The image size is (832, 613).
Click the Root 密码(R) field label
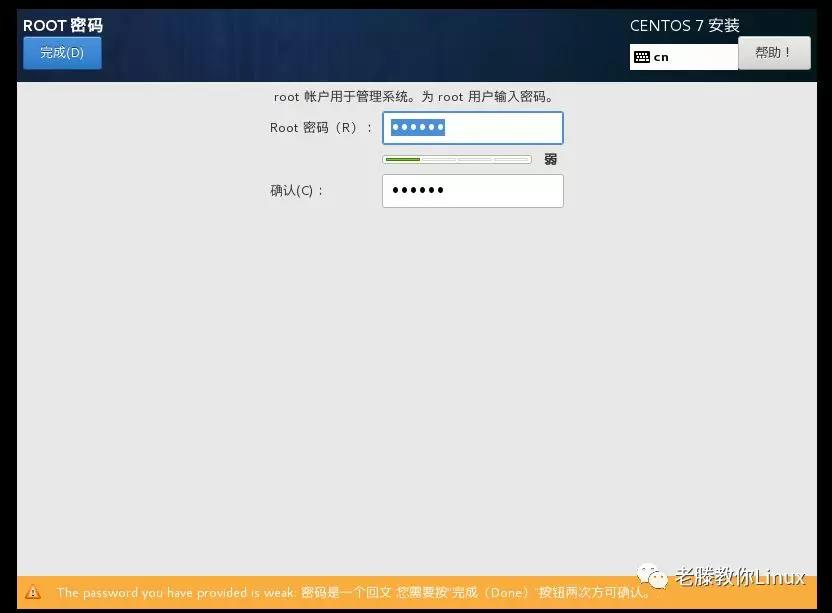(320, 128)
